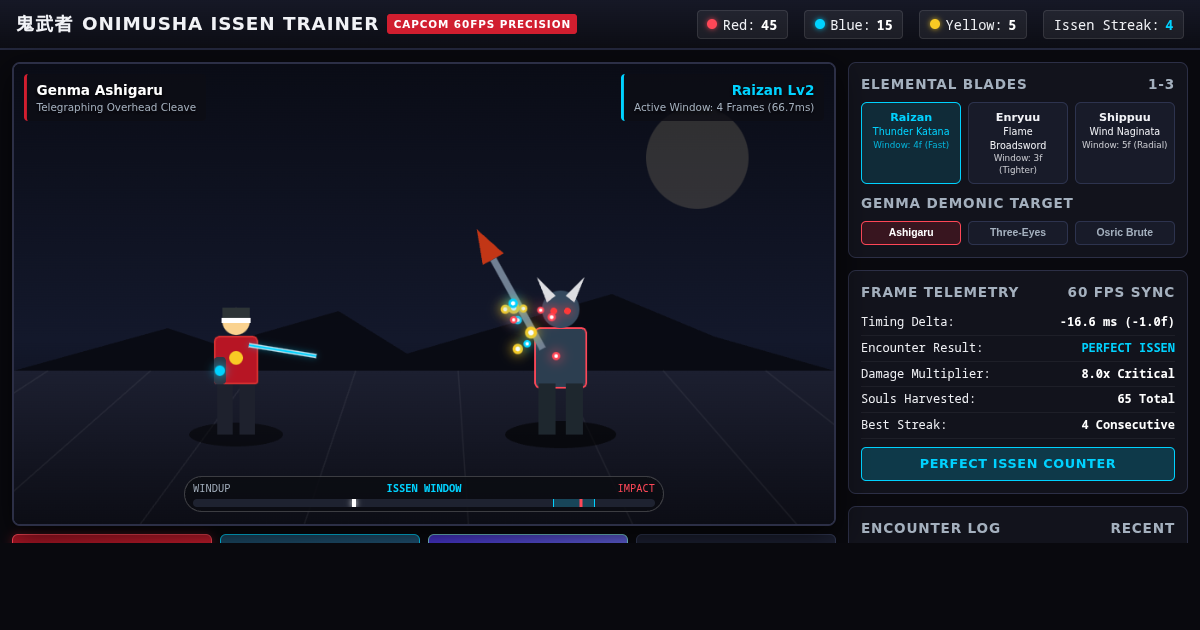
Task: Click the WINDUP label on timing bar
Action: click(x=212, y=489)
